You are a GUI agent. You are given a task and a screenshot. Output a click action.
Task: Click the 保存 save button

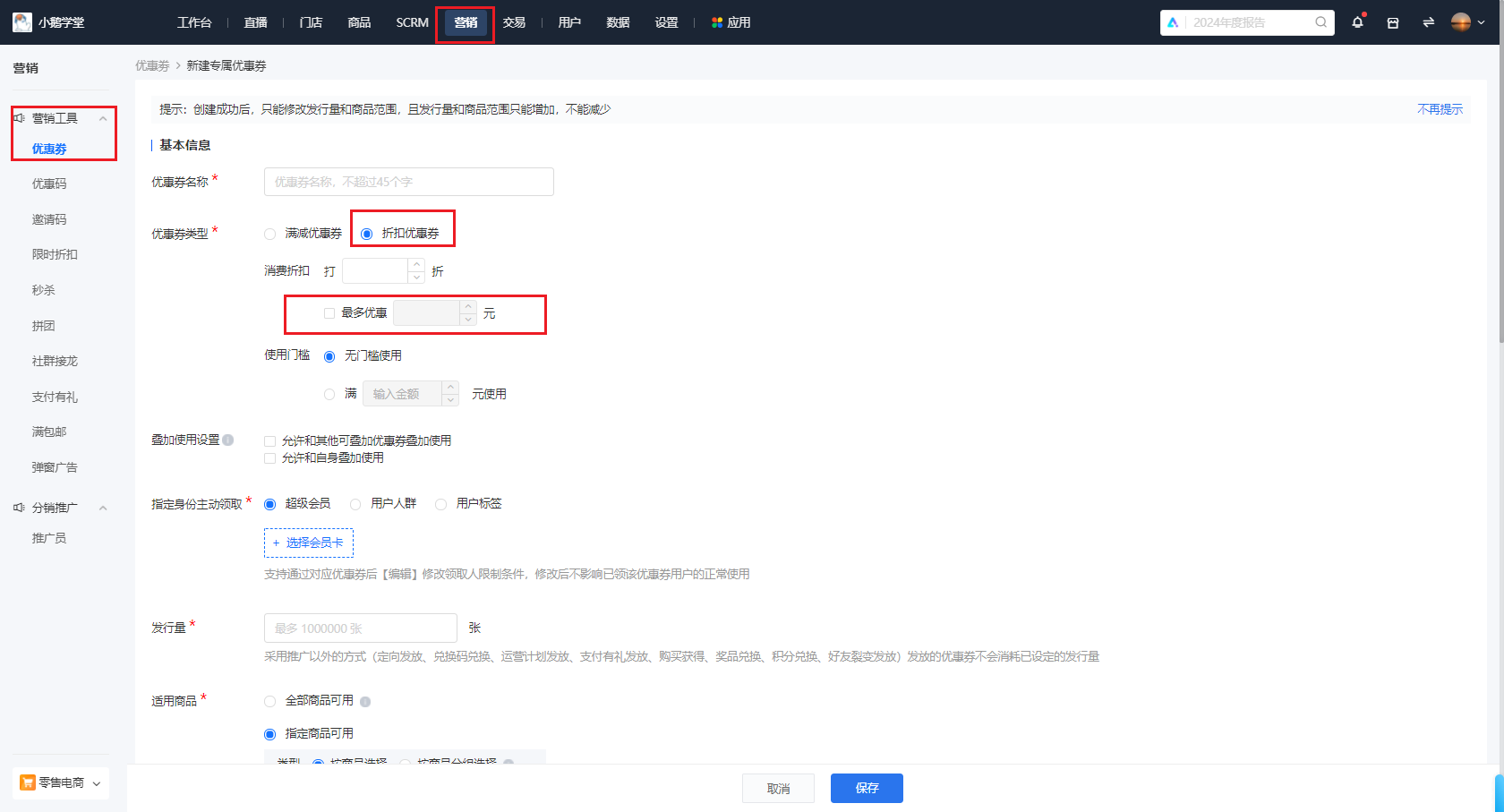(x=866, y=788)
